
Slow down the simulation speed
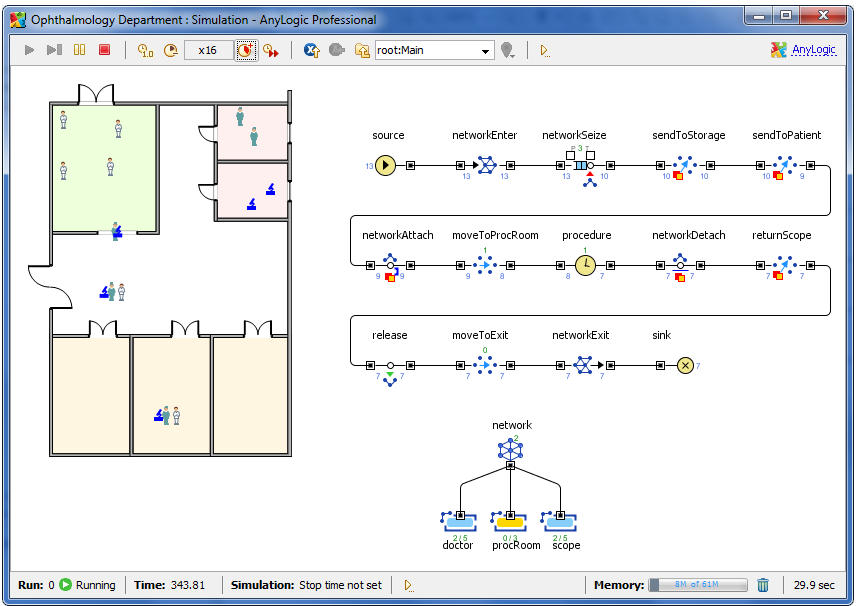pos(171,50)
